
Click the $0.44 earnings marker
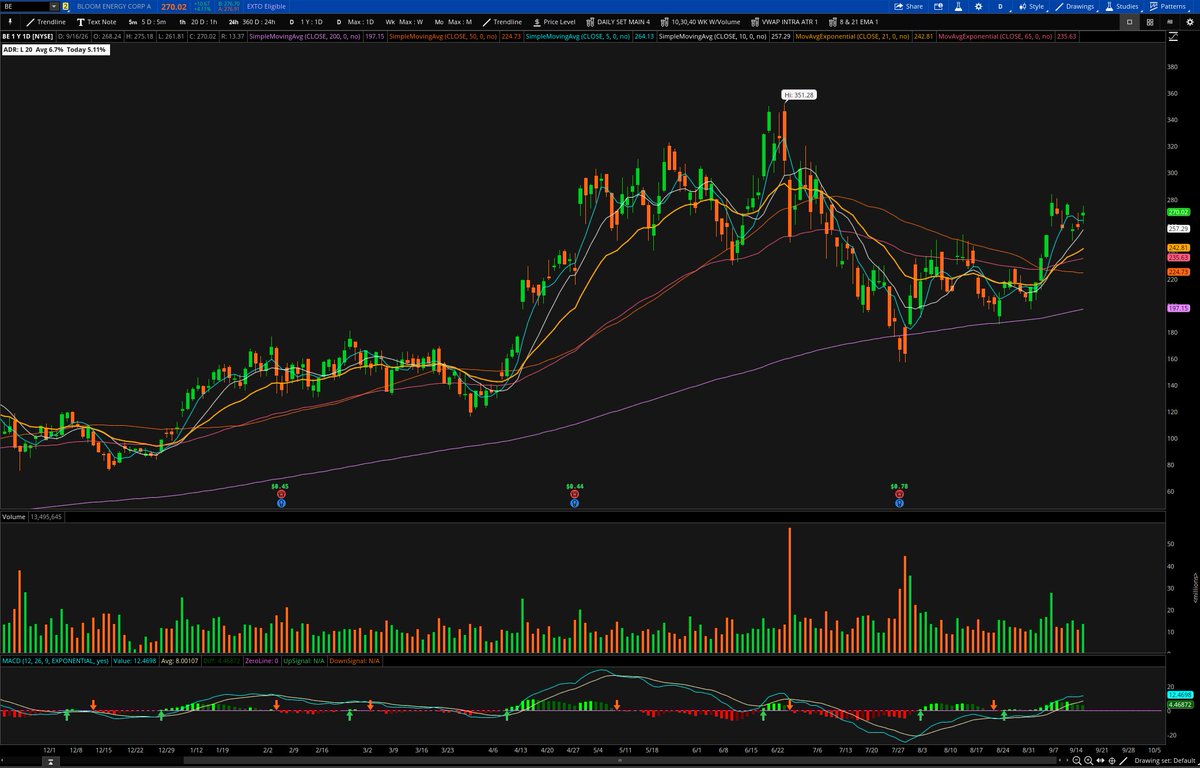coord(574,488)
